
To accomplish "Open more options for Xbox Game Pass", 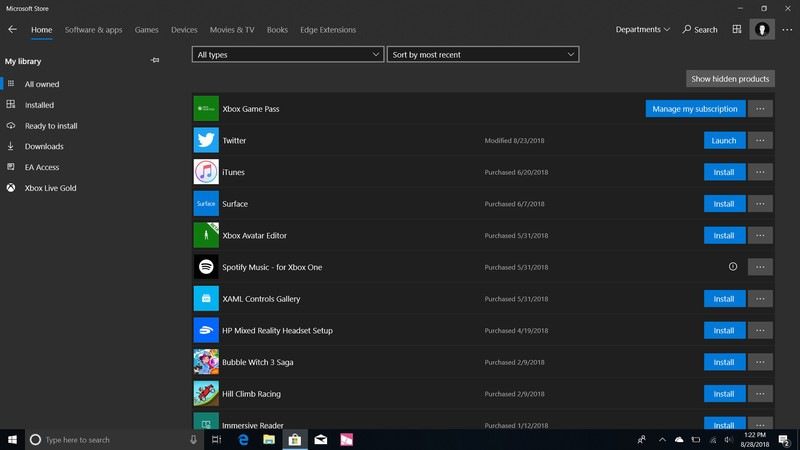I will pos(760,109).
